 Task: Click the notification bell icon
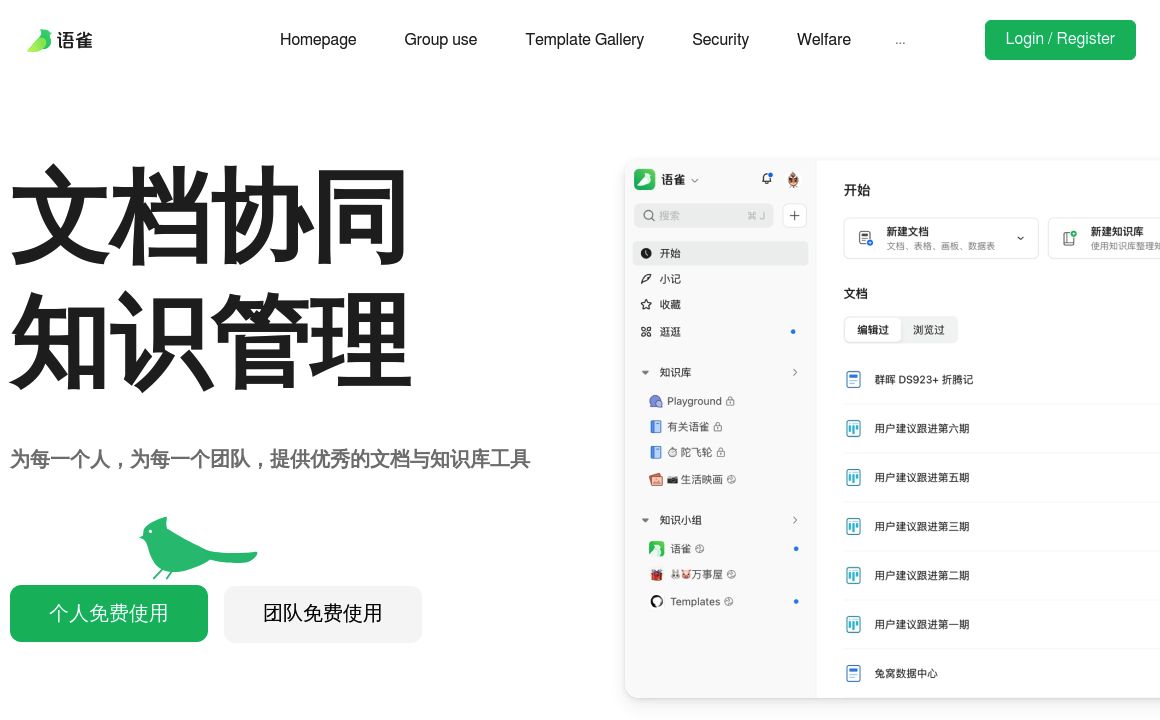click(x=767, y=179)
